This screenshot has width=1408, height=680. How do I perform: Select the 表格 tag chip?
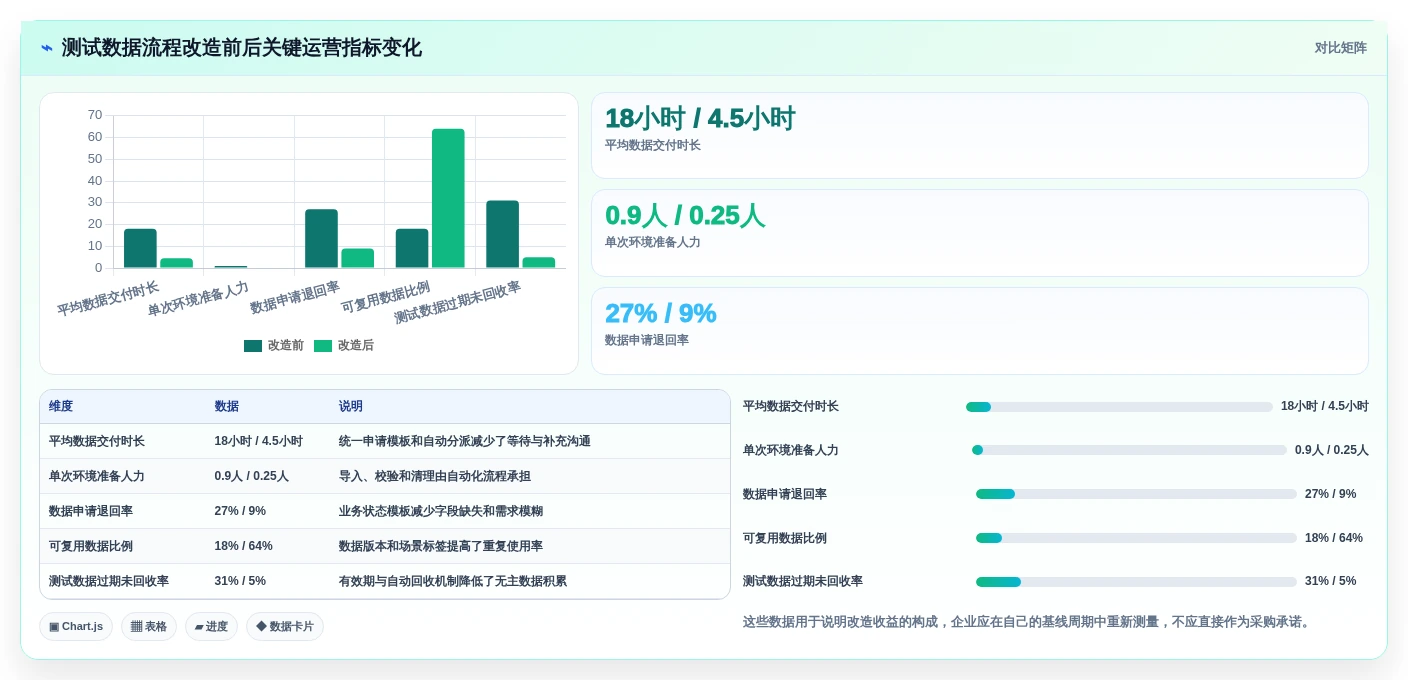coord(149,626)
